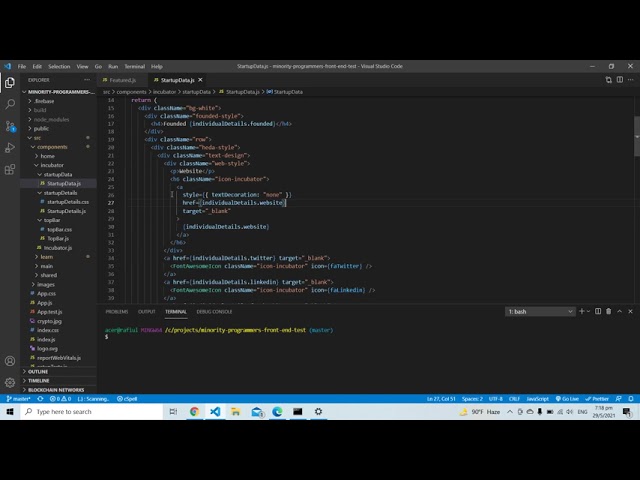Kill the terminal with trash icon
This screenshot has height=480, width=640.
point(609,311)
